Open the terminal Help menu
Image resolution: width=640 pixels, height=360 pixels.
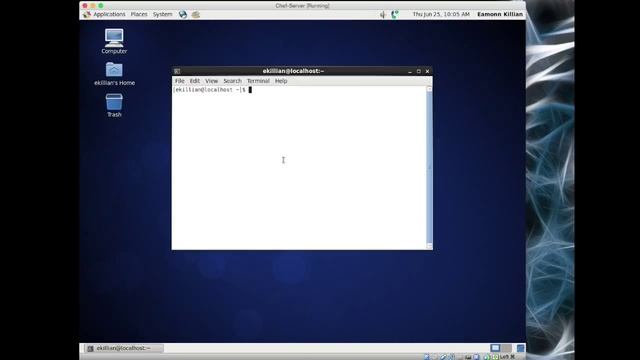[281, 81]
